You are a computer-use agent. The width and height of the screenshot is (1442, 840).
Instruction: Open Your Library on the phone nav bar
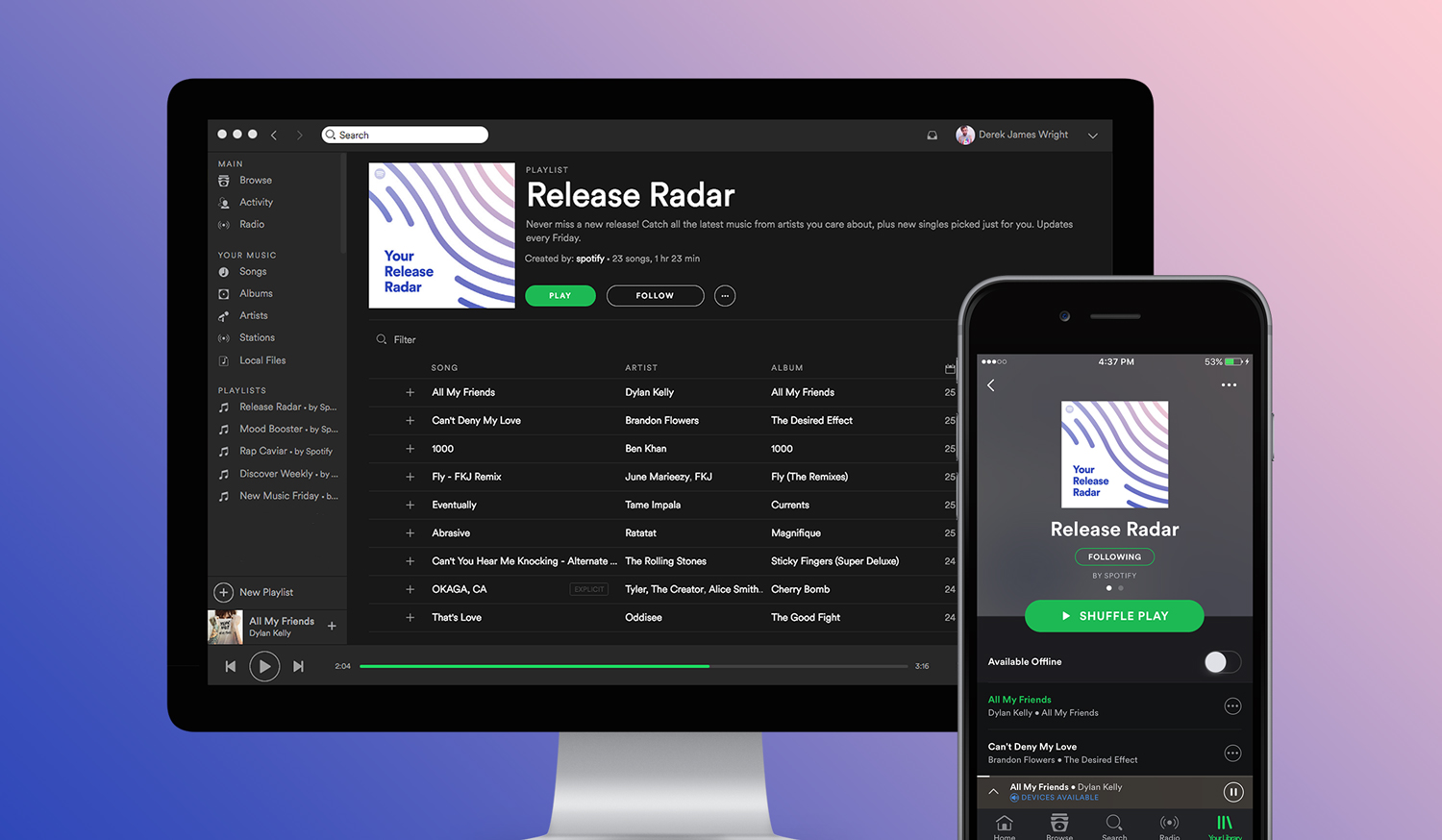pyautogui.click(x=1224, y=825)
